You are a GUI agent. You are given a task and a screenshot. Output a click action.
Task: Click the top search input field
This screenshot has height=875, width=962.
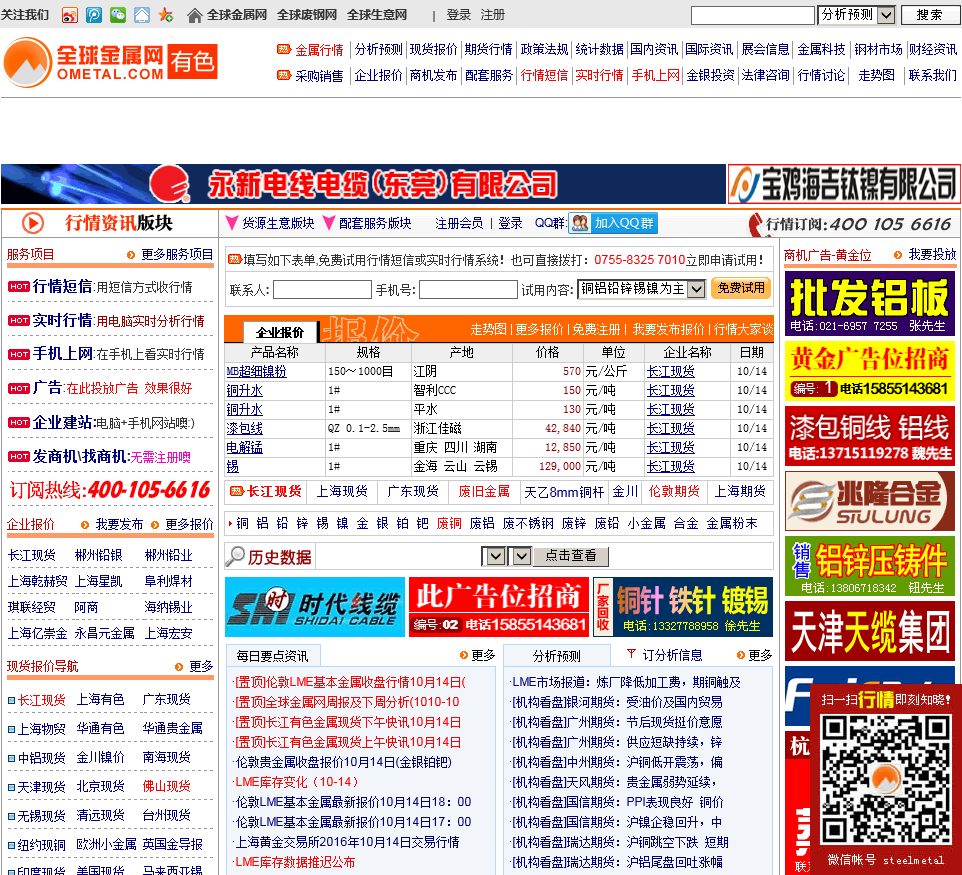[x=753, y=15]
